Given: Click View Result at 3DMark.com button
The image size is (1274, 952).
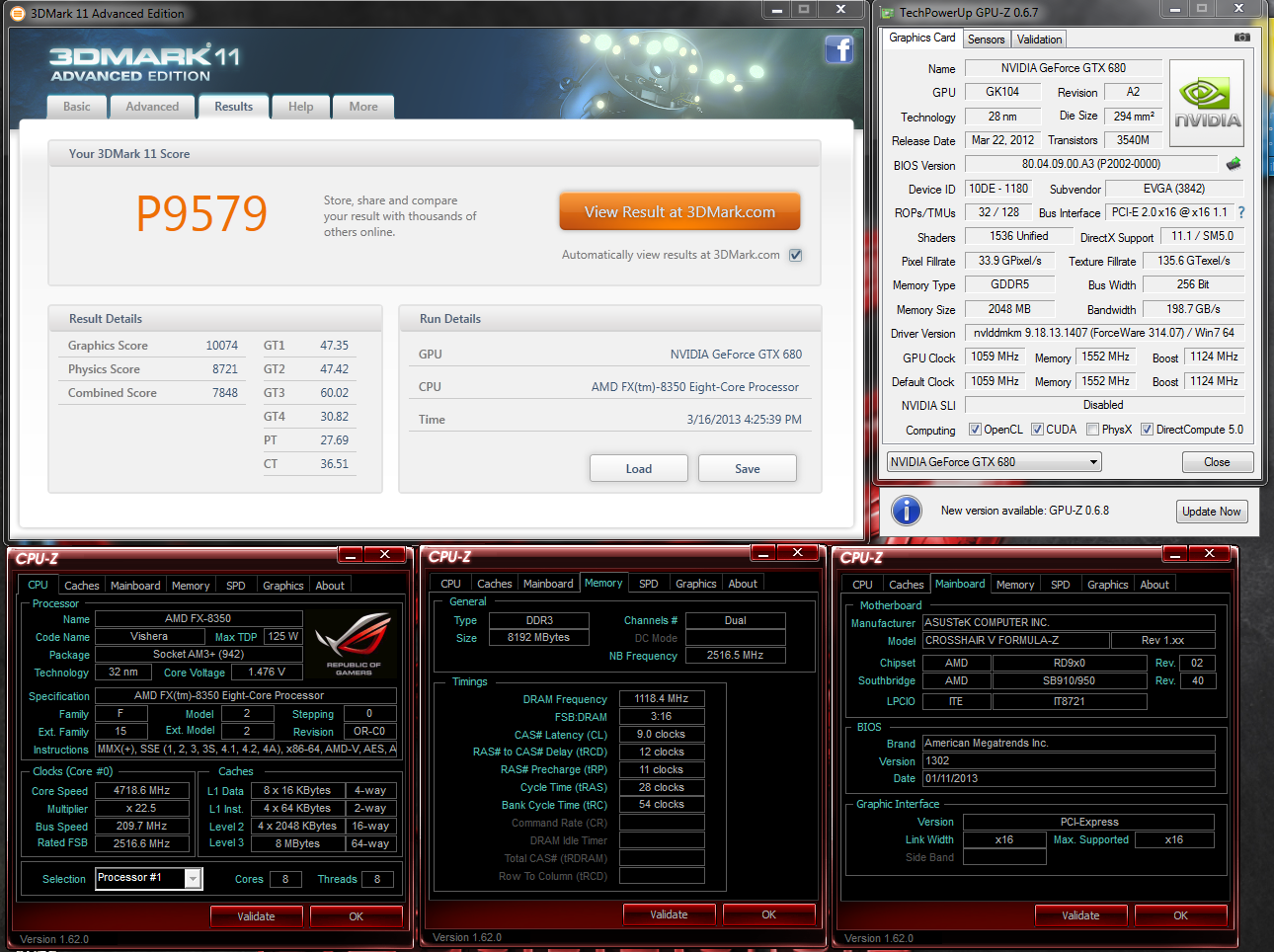Looking at the screenshot, I should tap(679, 211).
